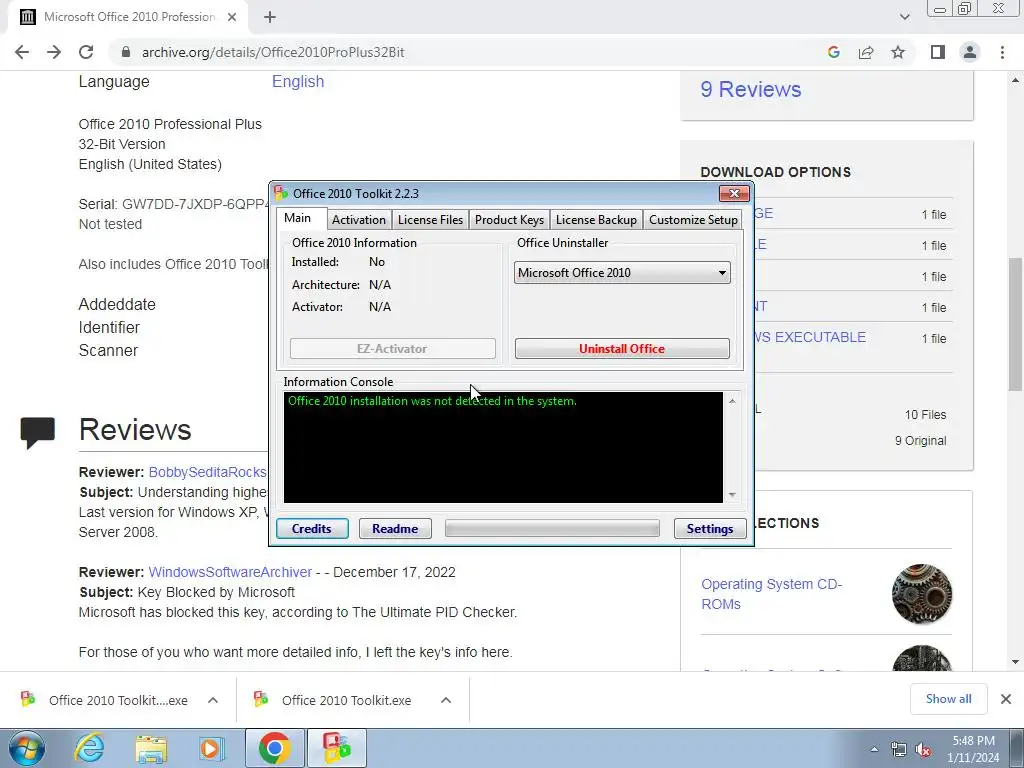Click the EZ-Activator button
The width and height of the screenshot is (1024, 768).
coord(392,349)
